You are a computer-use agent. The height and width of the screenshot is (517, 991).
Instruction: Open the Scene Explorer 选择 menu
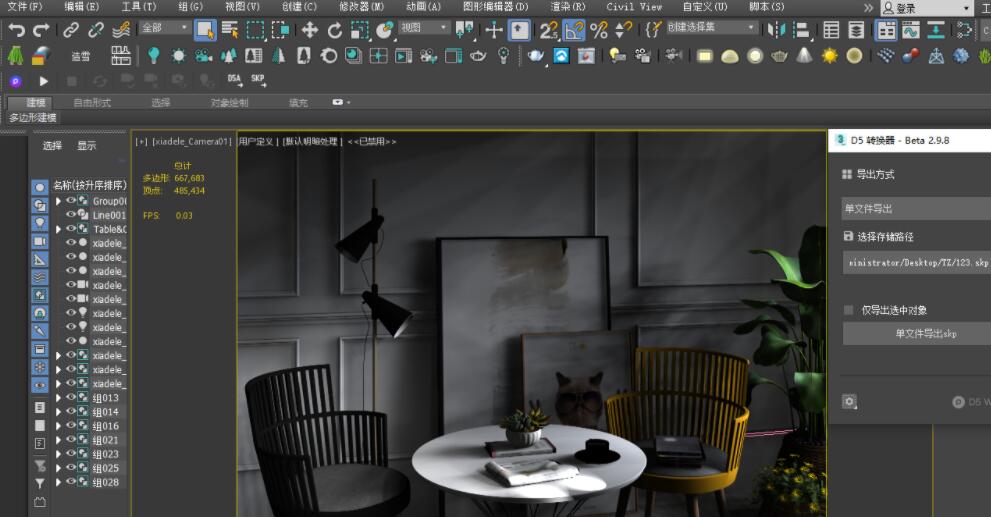[x=52, y=145]
